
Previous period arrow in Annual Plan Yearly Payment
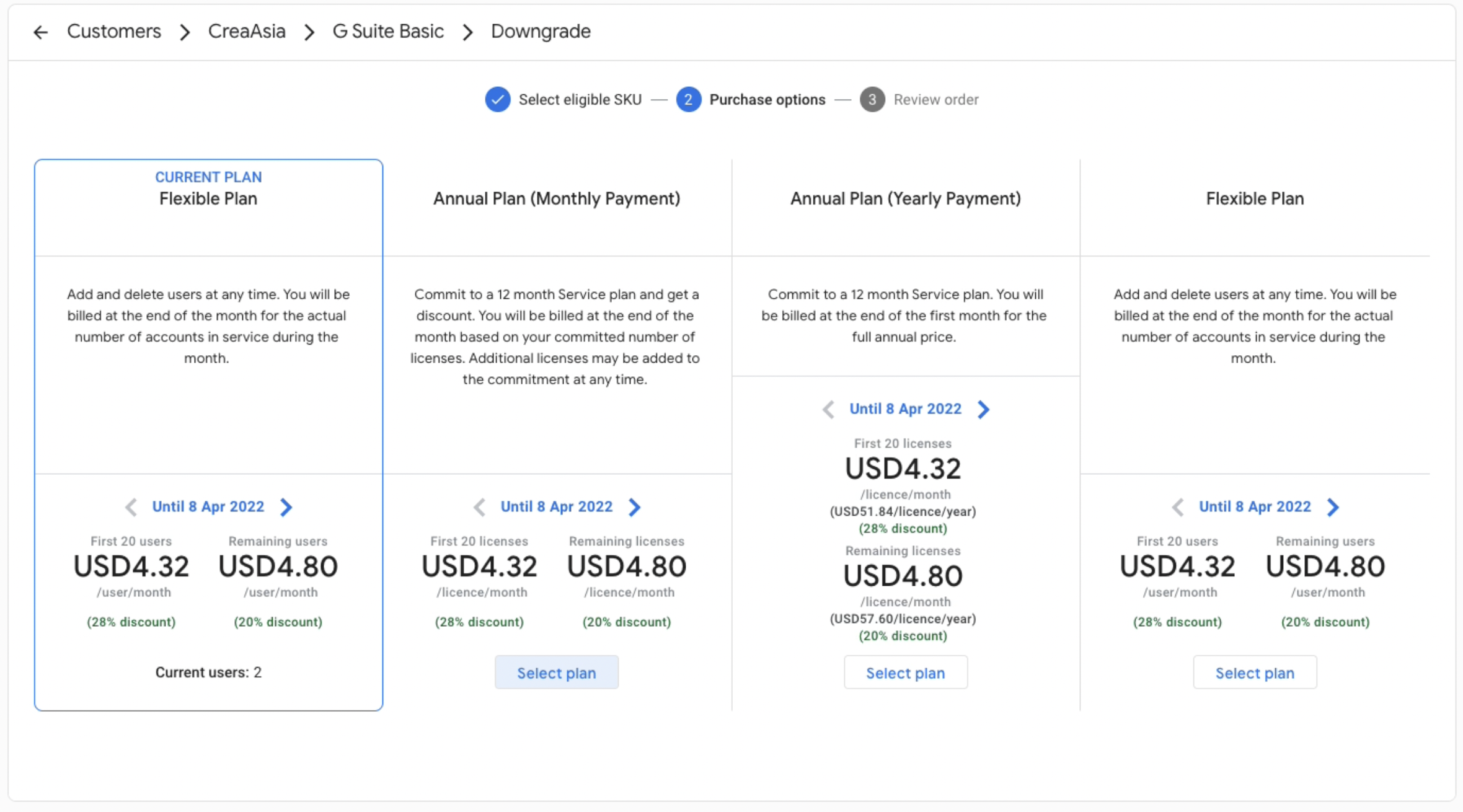point(828,409)
